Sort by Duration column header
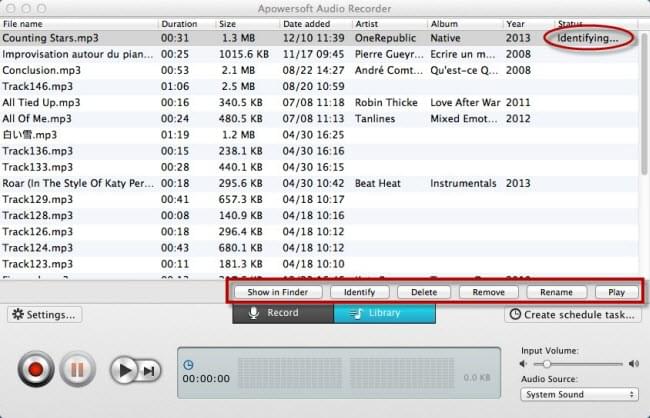Viewport: 650px width, 418px height. [187, 24]
